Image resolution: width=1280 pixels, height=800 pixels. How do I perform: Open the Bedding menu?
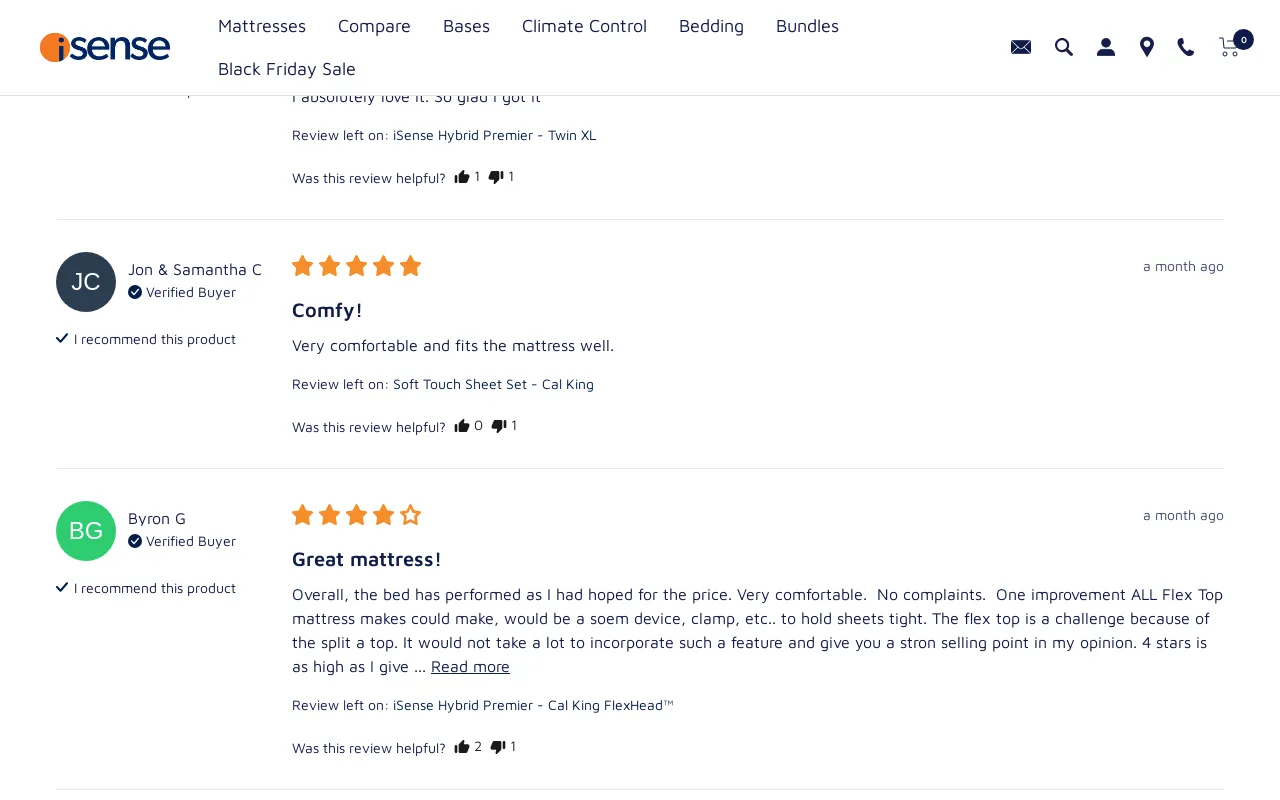[x=711, y=26]
